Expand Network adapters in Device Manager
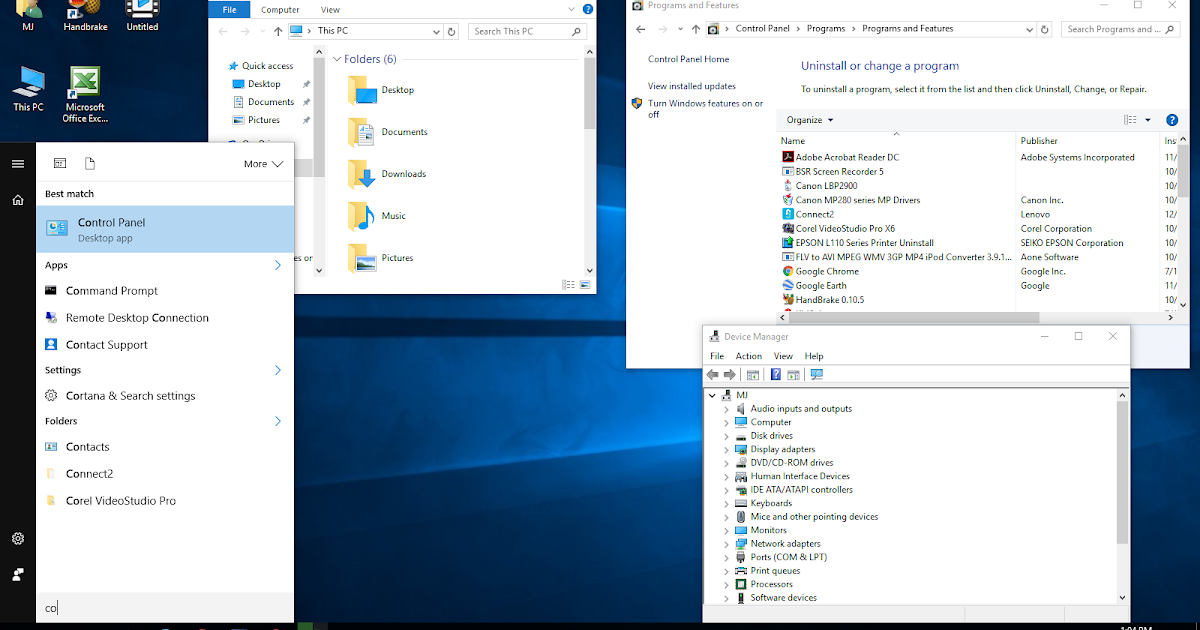Screen dimensions: 1200x630 tap(726, 544)
